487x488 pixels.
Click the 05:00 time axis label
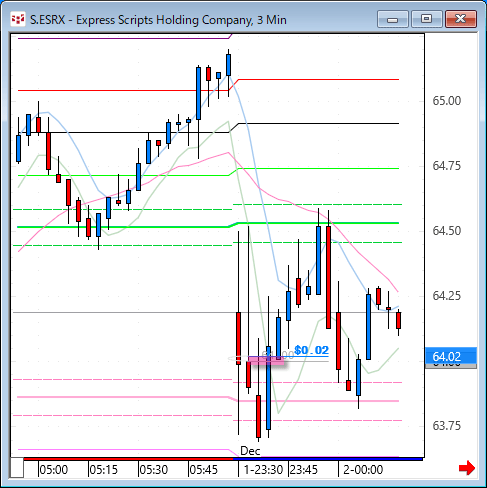coord(54,470)
